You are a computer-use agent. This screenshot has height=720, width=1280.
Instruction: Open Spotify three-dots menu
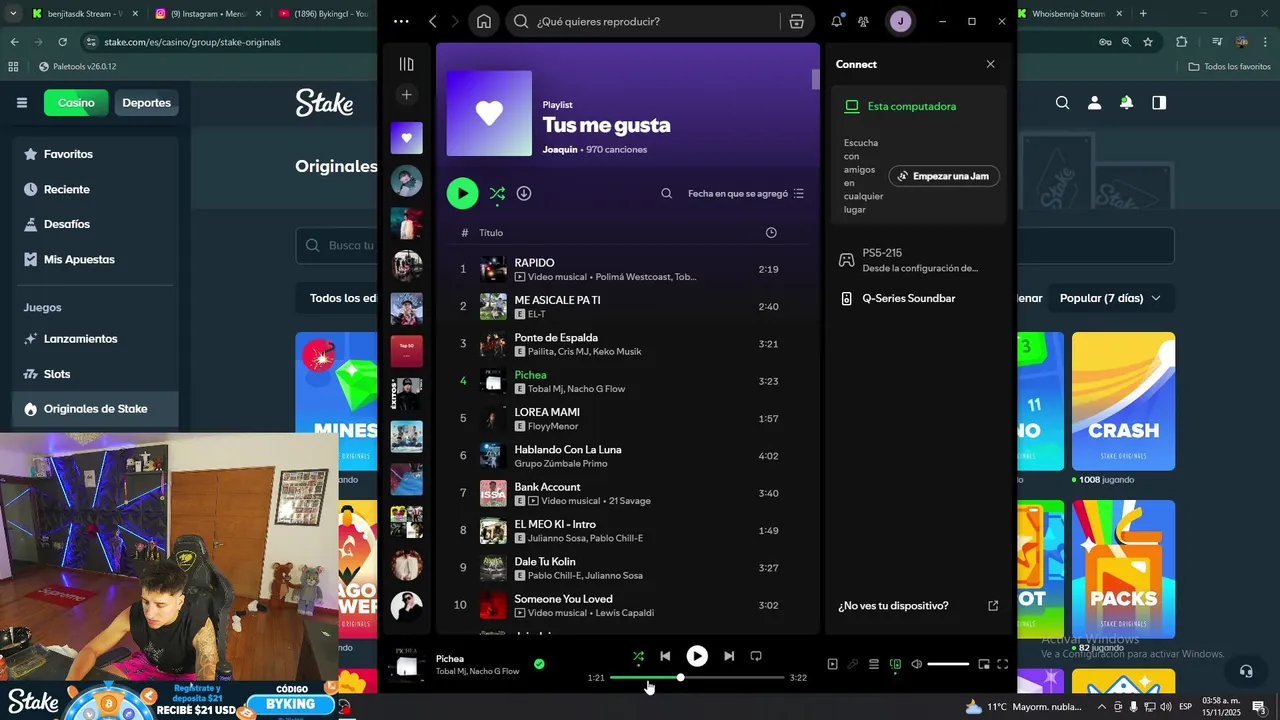tap(401, 21)
